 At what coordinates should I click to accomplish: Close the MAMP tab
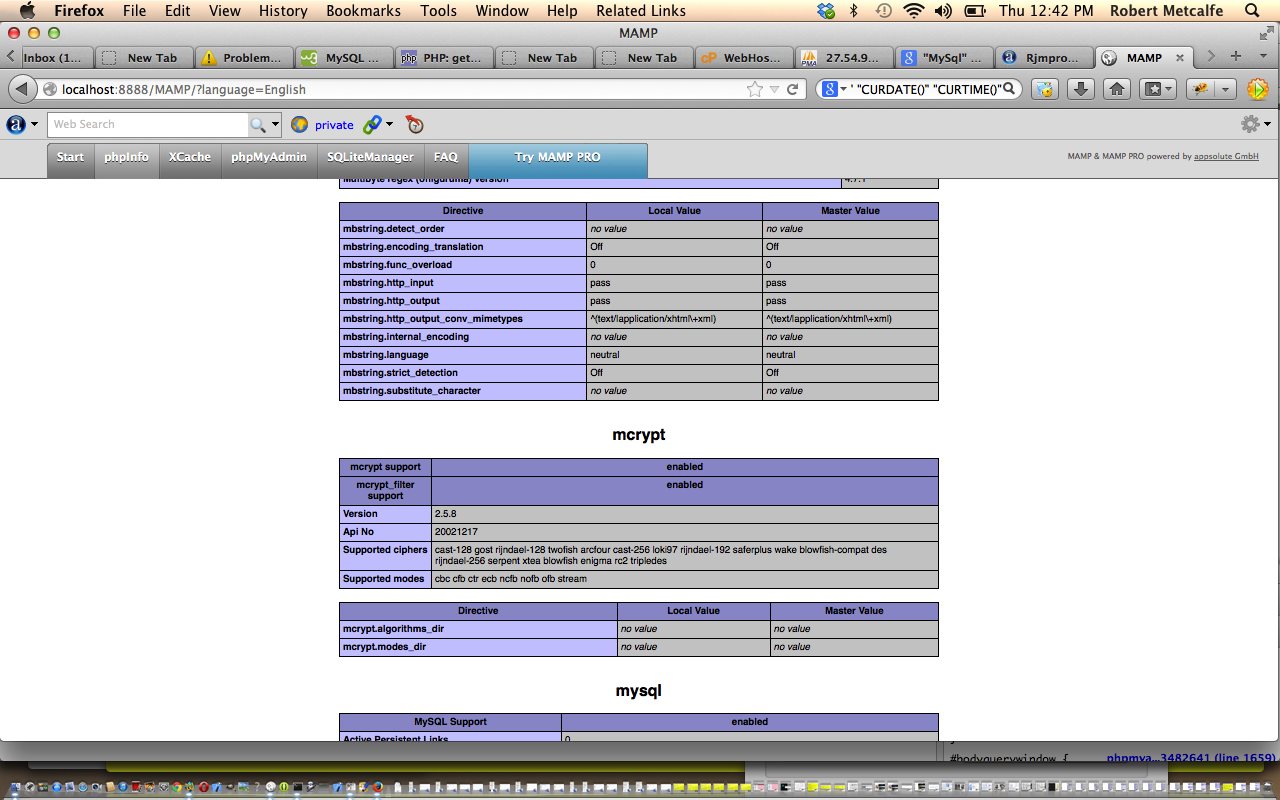1179,58
